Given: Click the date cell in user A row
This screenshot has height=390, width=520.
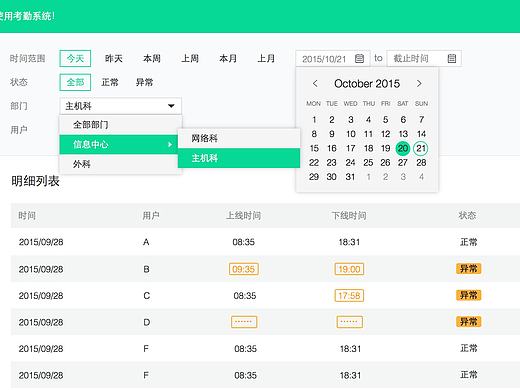Looking at the screenshot, I should (x=41, y=242).
